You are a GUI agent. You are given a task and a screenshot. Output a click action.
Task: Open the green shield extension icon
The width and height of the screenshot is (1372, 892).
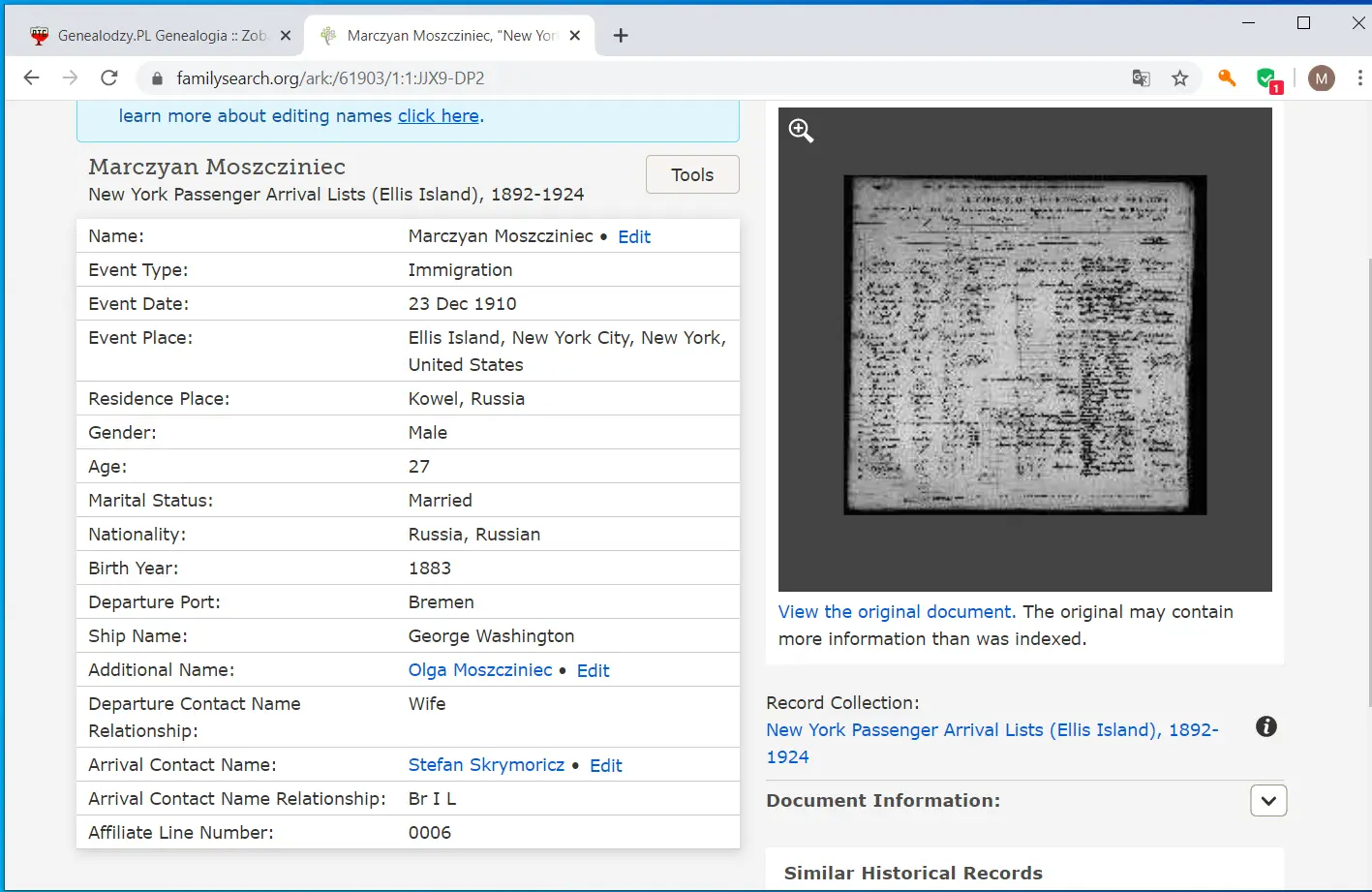coord(1266,78)
